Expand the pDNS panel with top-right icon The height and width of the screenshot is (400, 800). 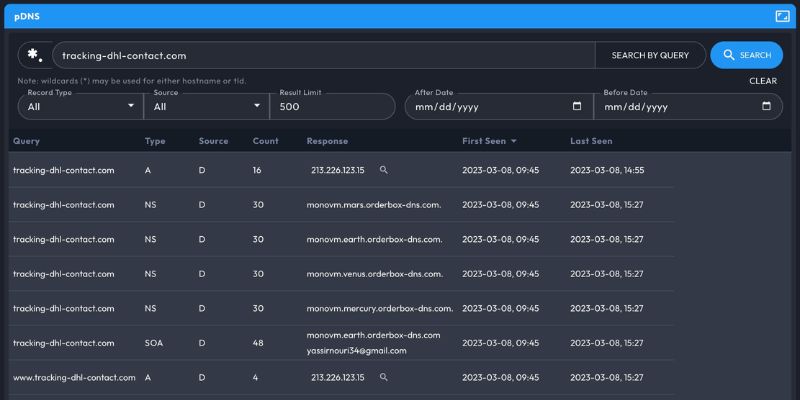(782, 16)
